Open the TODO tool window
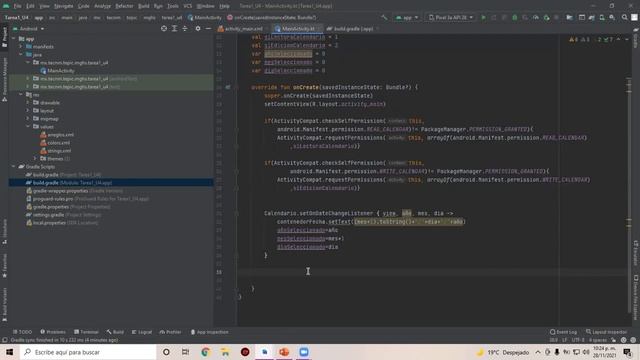Image resolution: width=640 pixels, height=360 pixels. coord(22,332)
